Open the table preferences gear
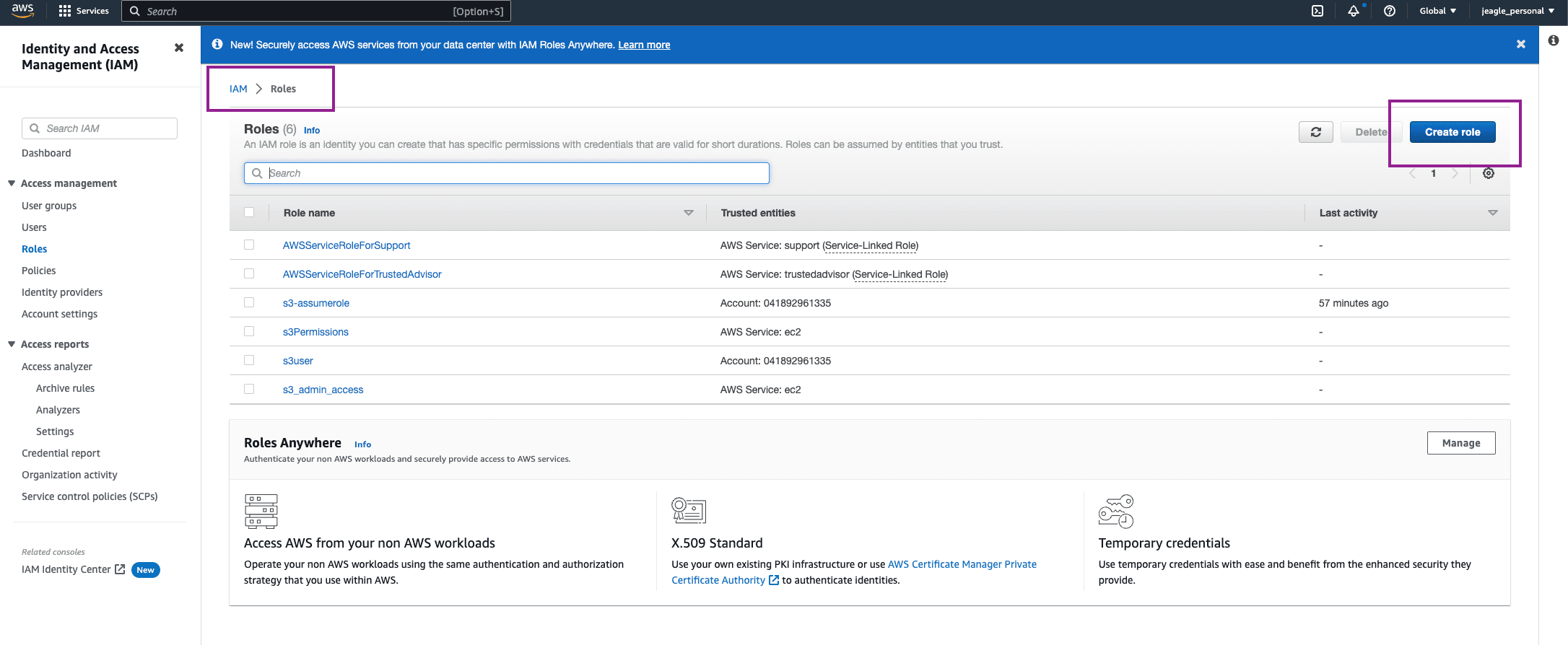Viewport: 1568px width, 645px height. 1489,173
